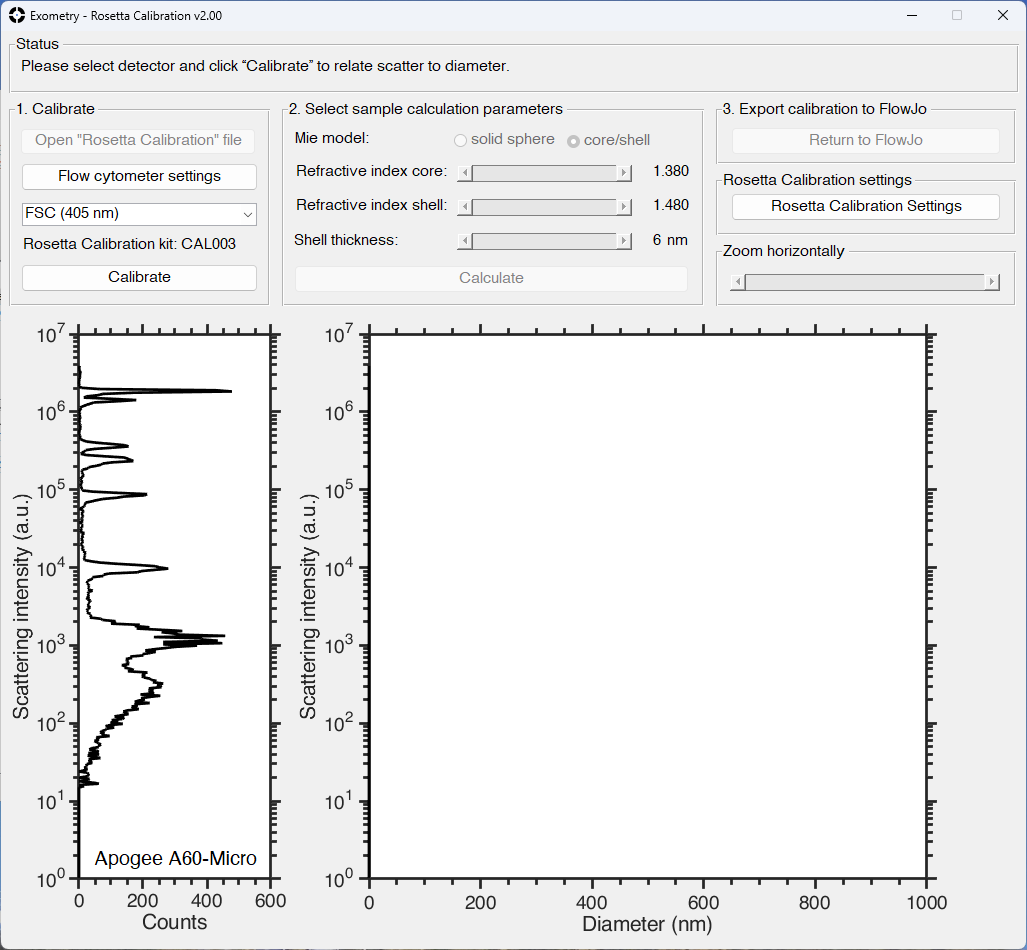Click the Zoom horizontally slider track
Screen dimensions: 1027x950
865,282
